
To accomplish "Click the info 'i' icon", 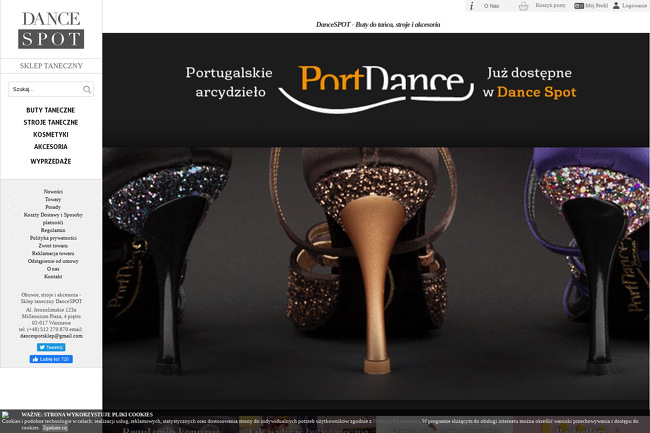I will tap(471, 6).
